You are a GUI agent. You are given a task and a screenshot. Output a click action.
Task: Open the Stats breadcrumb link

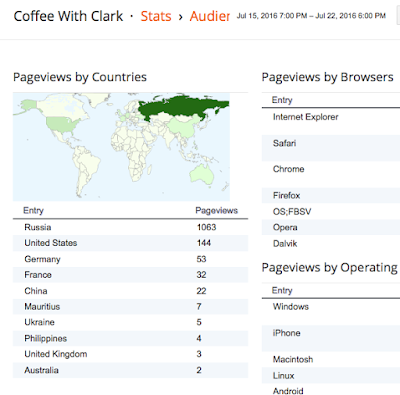[156, 16]
